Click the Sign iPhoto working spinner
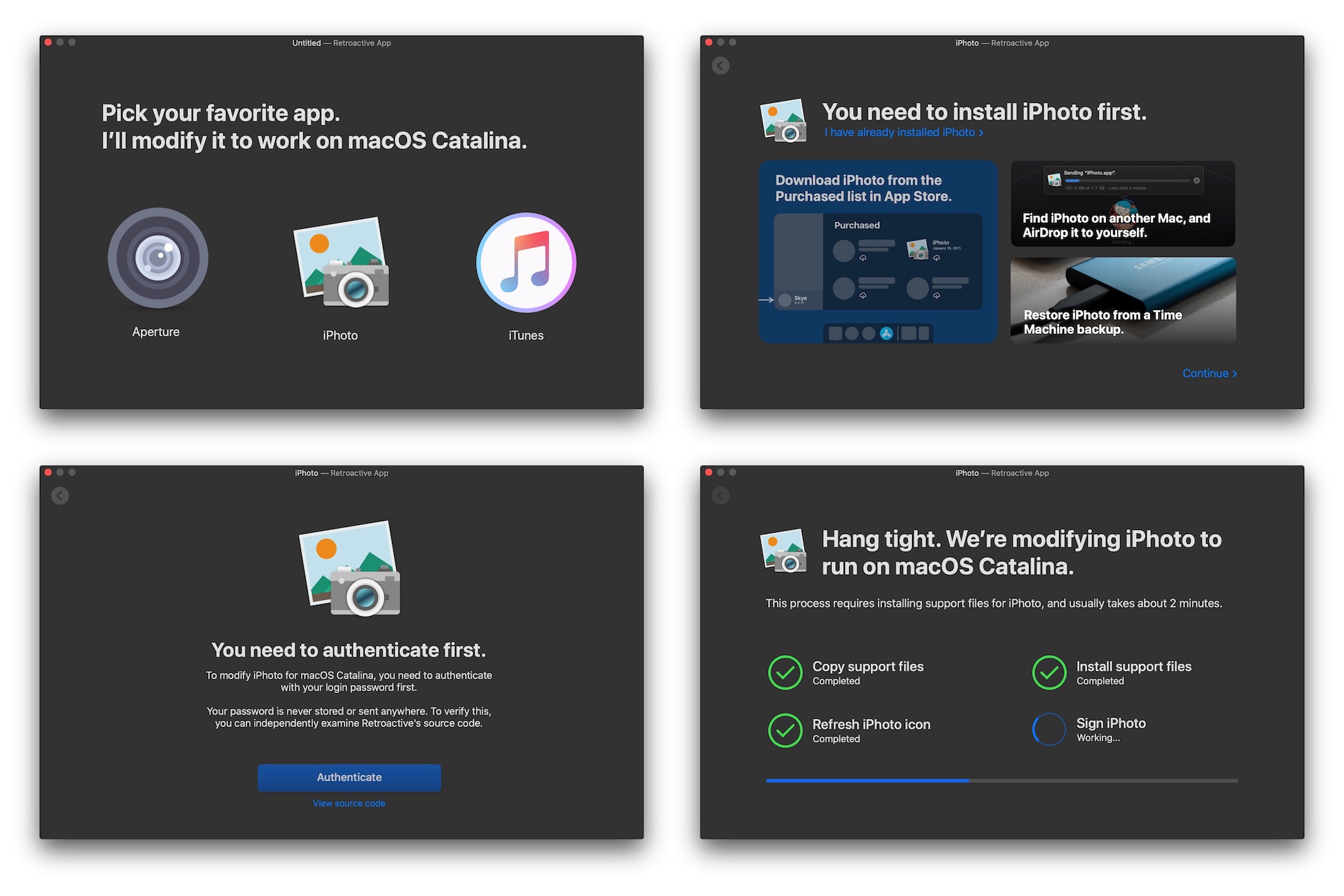This screenshot has height=896, width=1344. coord(1049,729)
